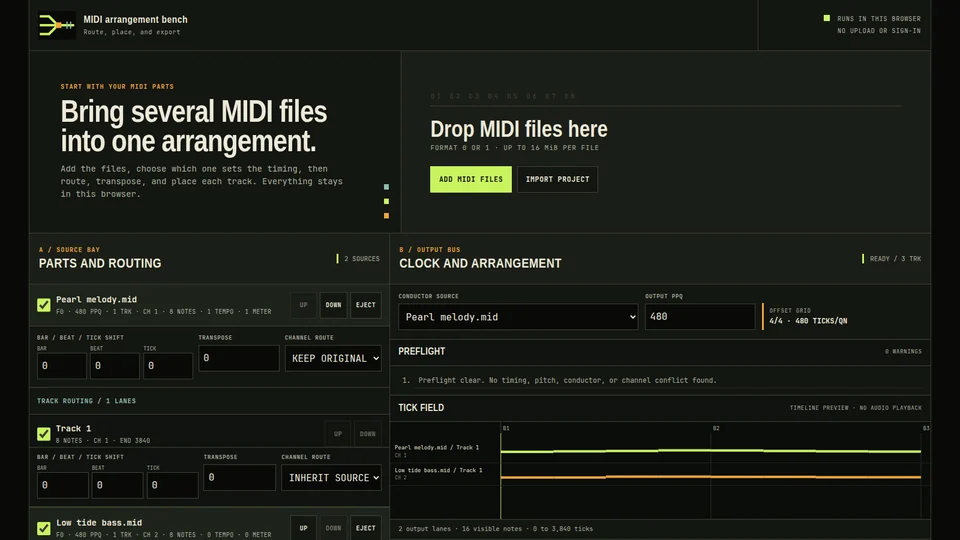Click the '0 WARNINGS' indicator

tap(903, 351)
